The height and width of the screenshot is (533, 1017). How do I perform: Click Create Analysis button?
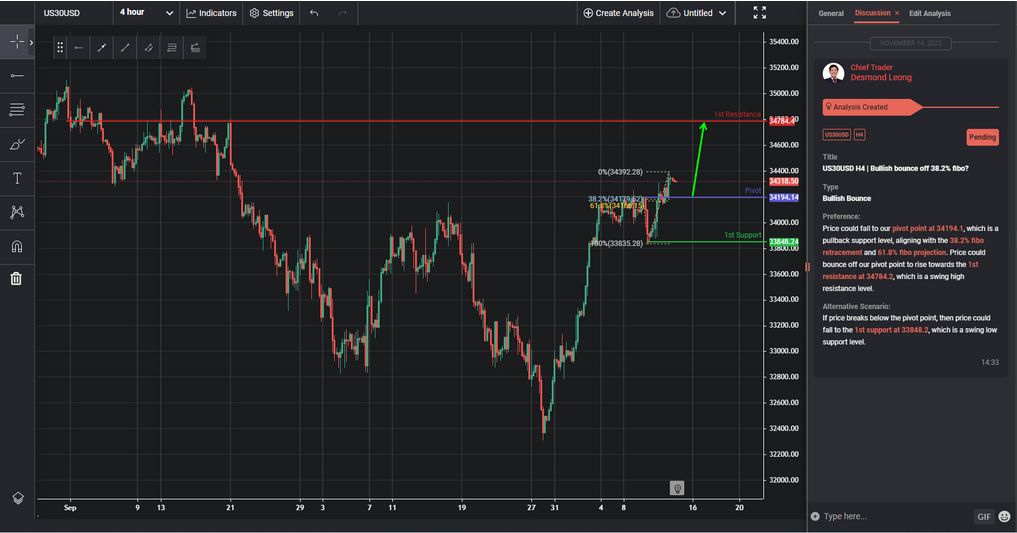618,13
